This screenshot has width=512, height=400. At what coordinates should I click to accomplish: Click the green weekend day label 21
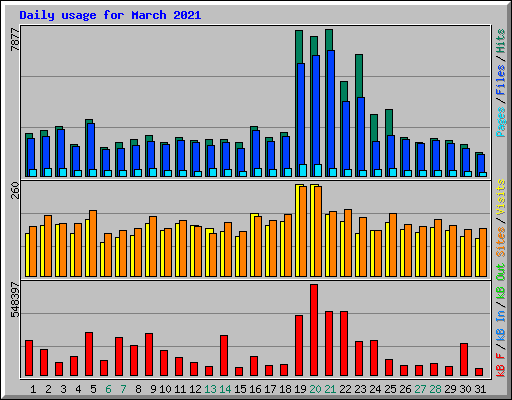(x=330, y=389)
